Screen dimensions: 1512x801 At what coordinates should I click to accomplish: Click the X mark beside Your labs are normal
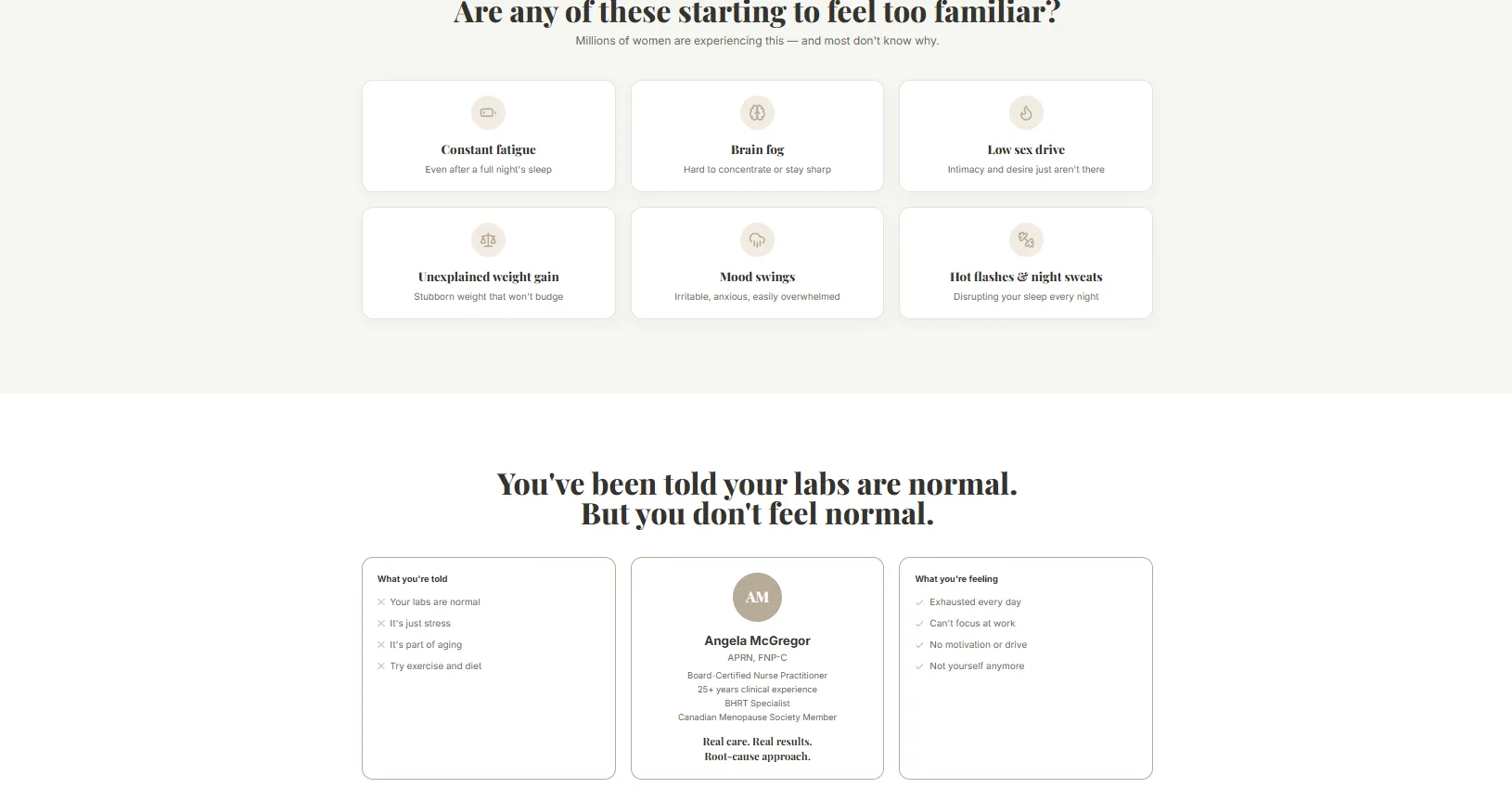pyautogui.click(x=381, y=602)
